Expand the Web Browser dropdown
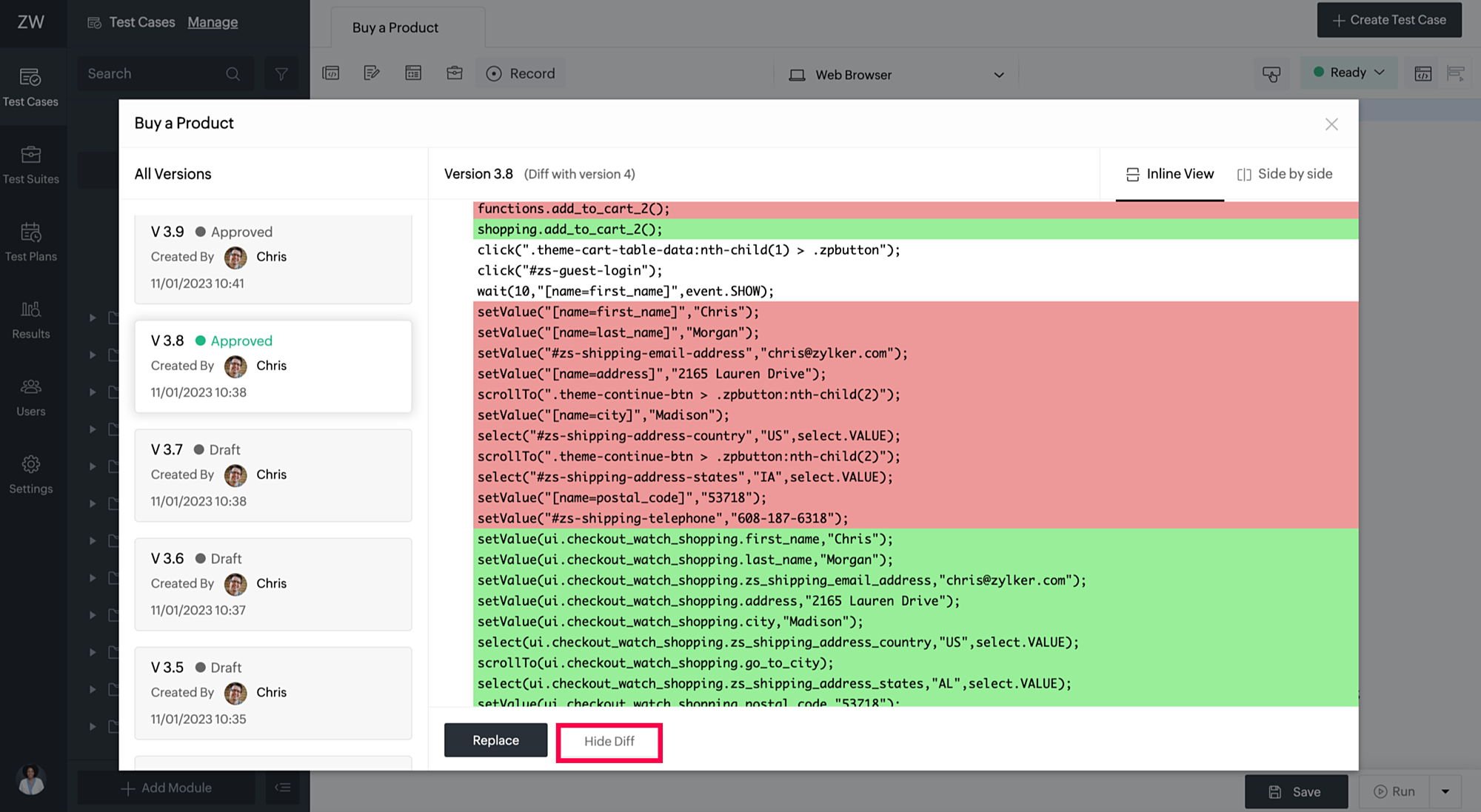The image size is (1481, 812). click(x=897, y=75)
